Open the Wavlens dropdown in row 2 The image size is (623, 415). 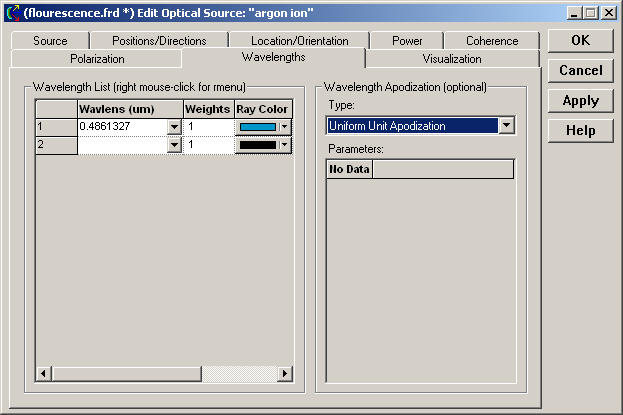(x=174, y=145)
